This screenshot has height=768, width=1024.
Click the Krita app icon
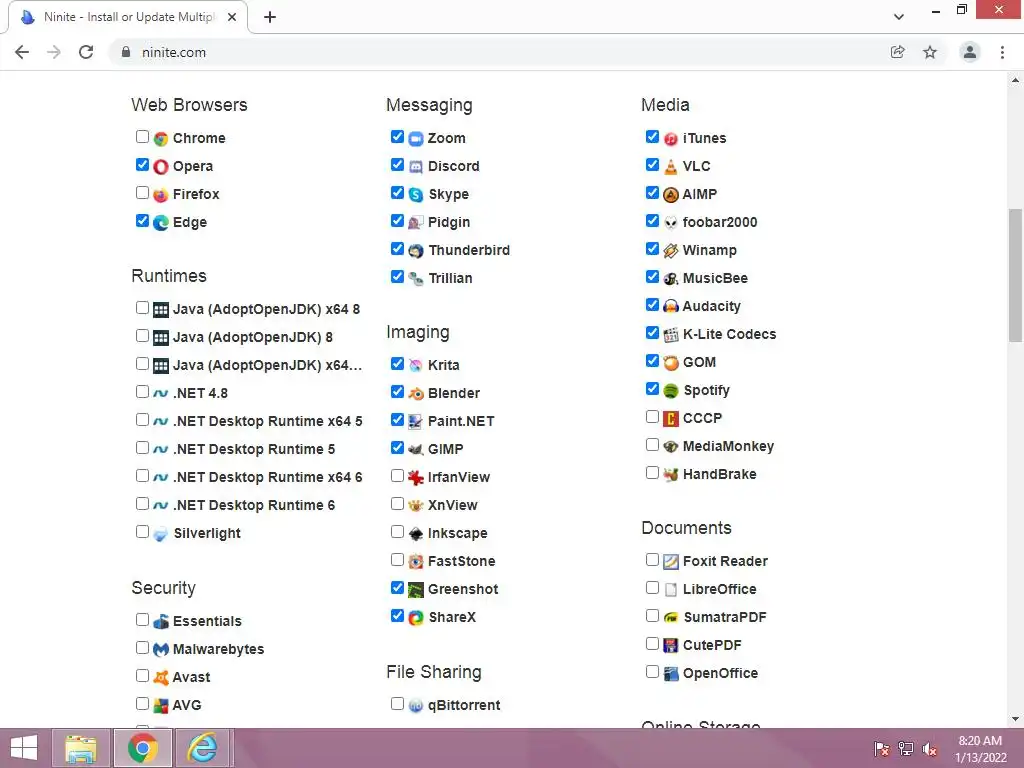click(x=416, y=366)
